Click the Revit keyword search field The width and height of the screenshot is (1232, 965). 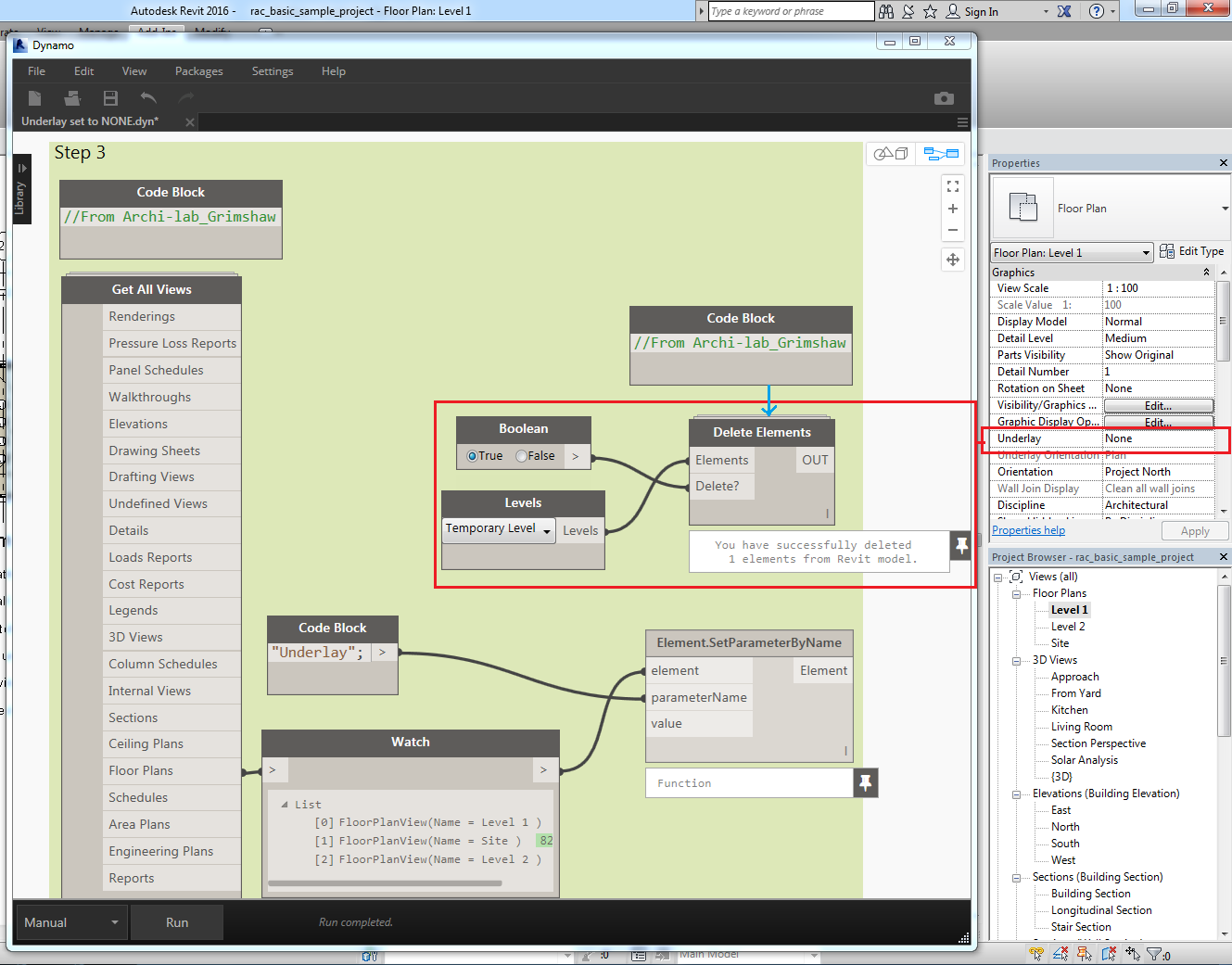pyautogui.click(x=791, y=11)
